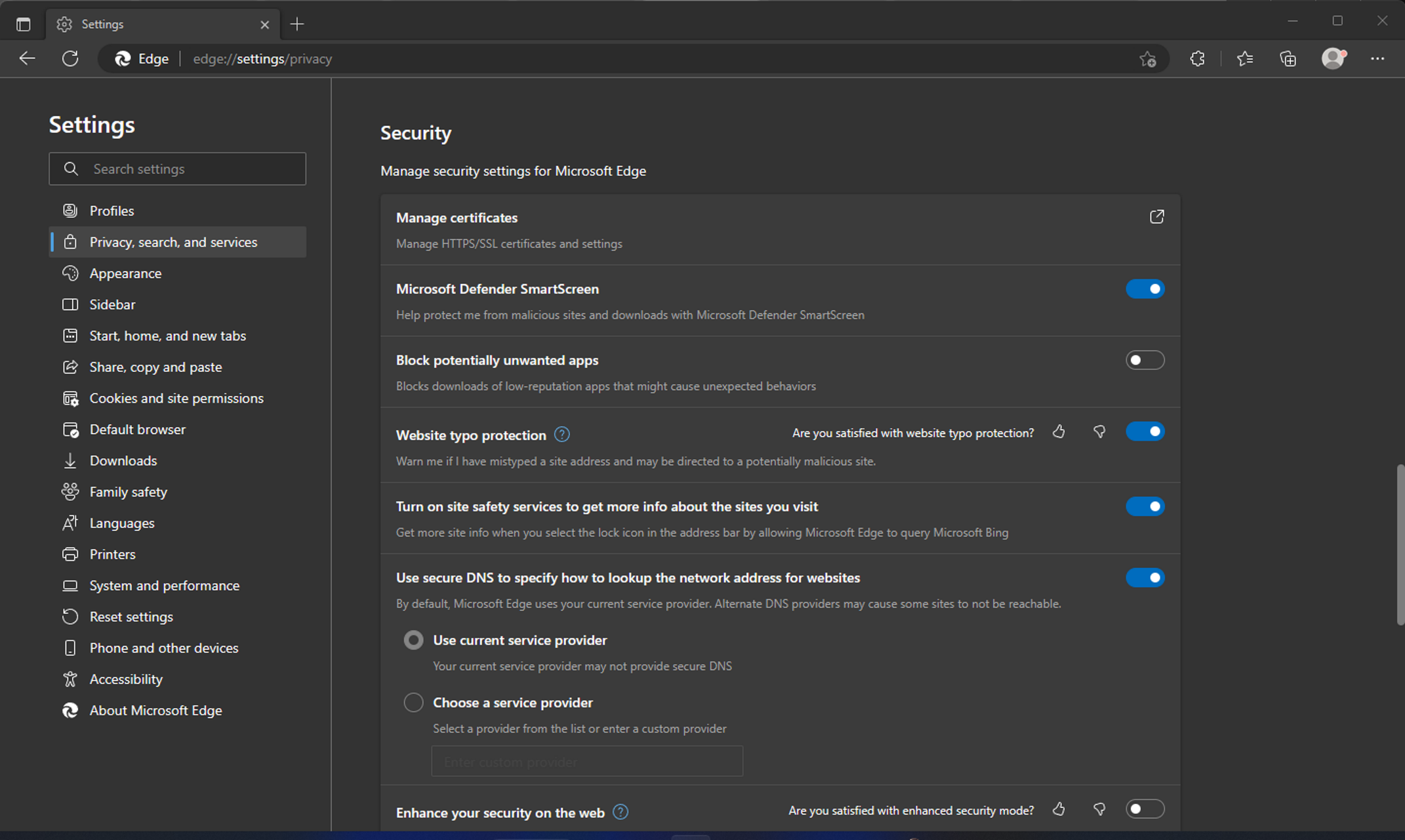This screenshot has height=840, width=1405.
Task: Enable Enhance your security on the web
Action: point(1145,809)
